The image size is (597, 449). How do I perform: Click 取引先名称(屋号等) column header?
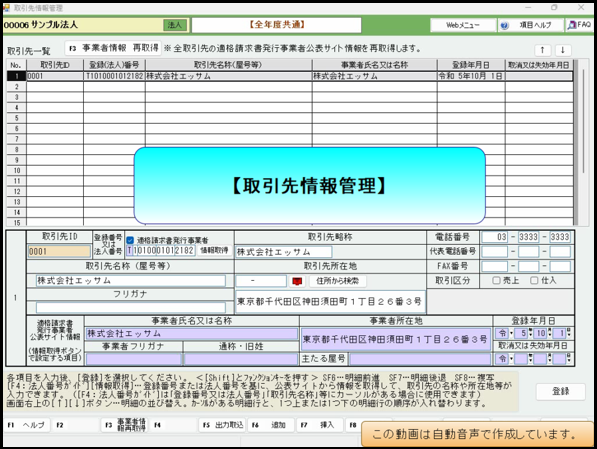click(228, 65)
